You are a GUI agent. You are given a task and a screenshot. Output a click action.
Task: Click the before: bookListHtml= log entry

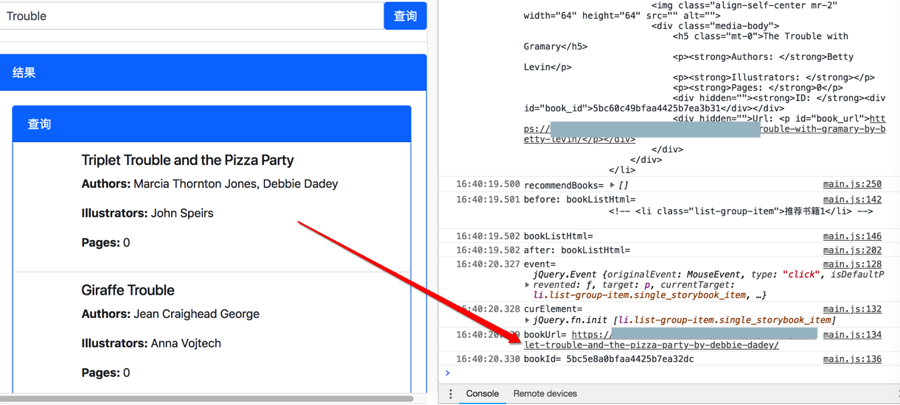coord(580,199)
